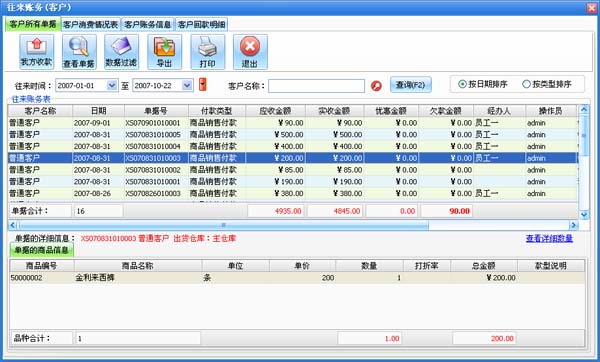This screenshot has width=600, height=362.
Task: Select row with 单据号 XS070831010001
Action: coord(293,182)
